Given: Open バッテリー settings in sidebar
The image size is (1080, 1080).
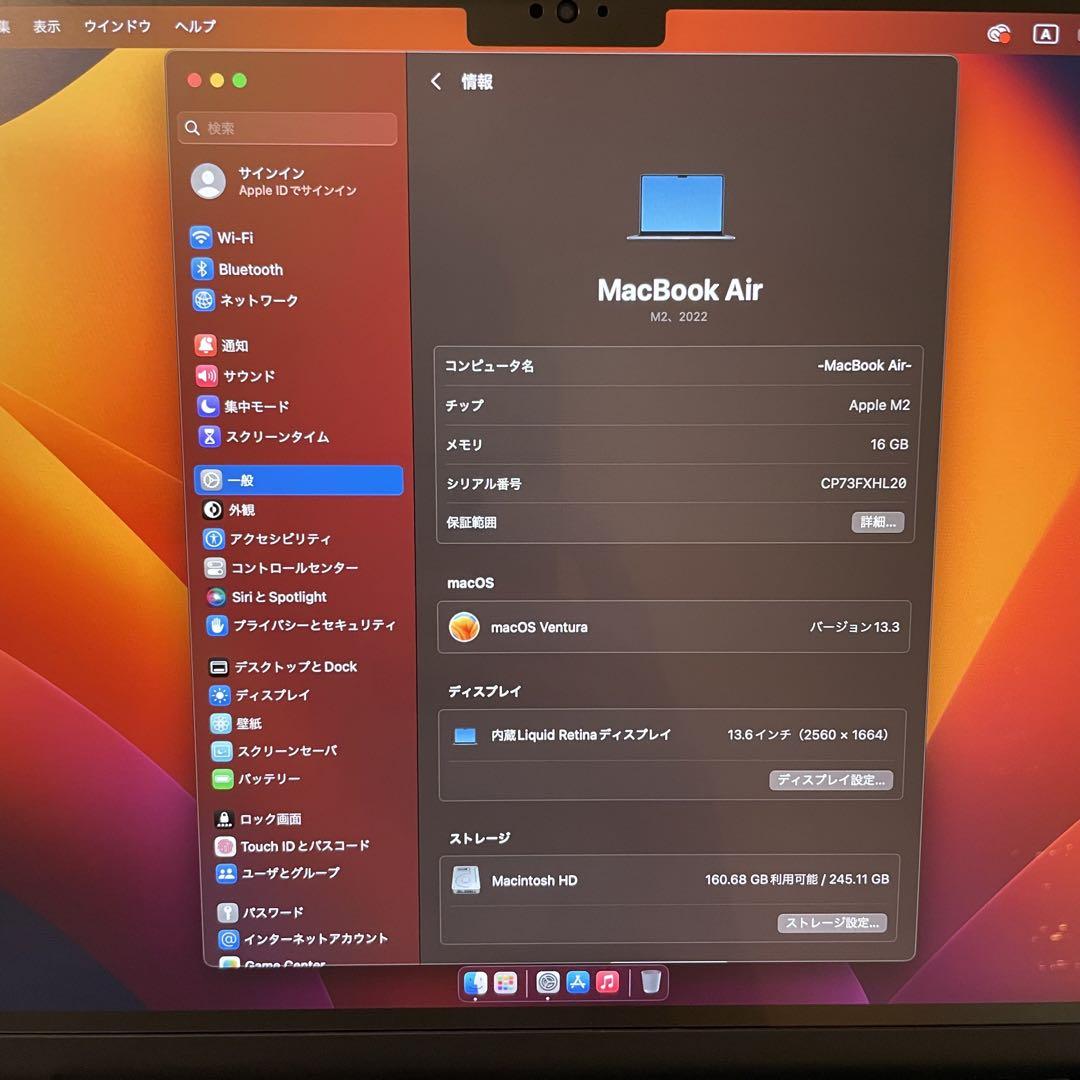Looking at the screenshot, I should [256, 779].
